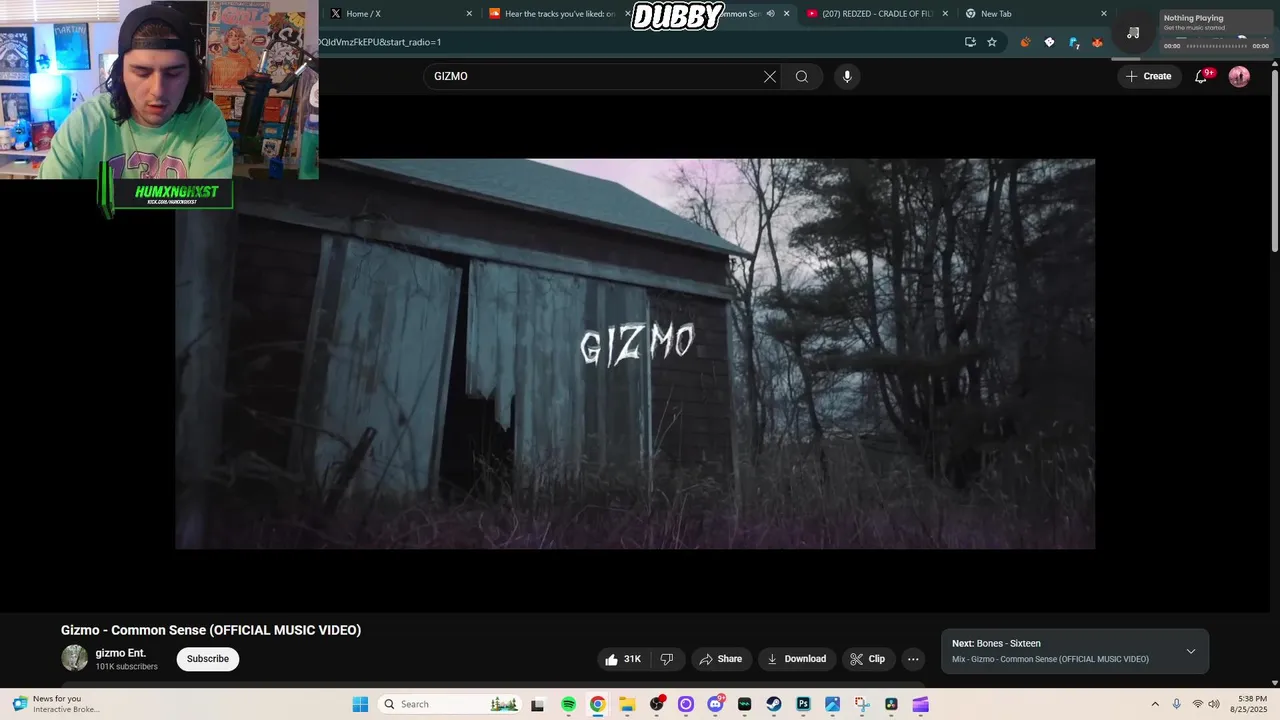Mute the Common Sense tab audio
The height and width of the screenshot is (720, 1280).
coord(770,14)
